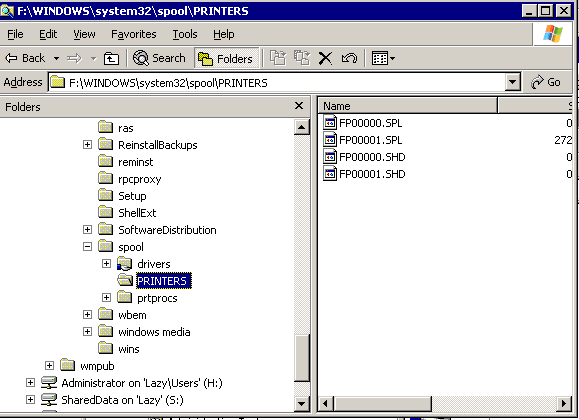Go up one folder level
579x420 pixels.
111,58
